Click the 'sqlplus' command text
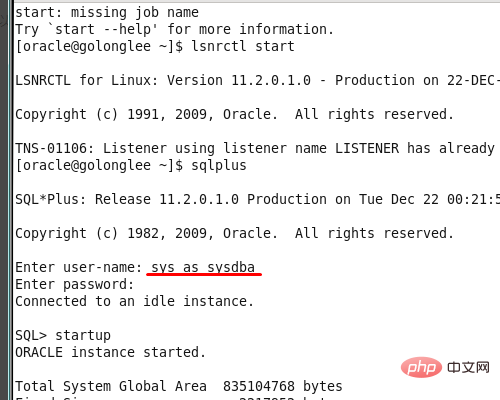Screen dimensions: 500x400 pos(219,165)
